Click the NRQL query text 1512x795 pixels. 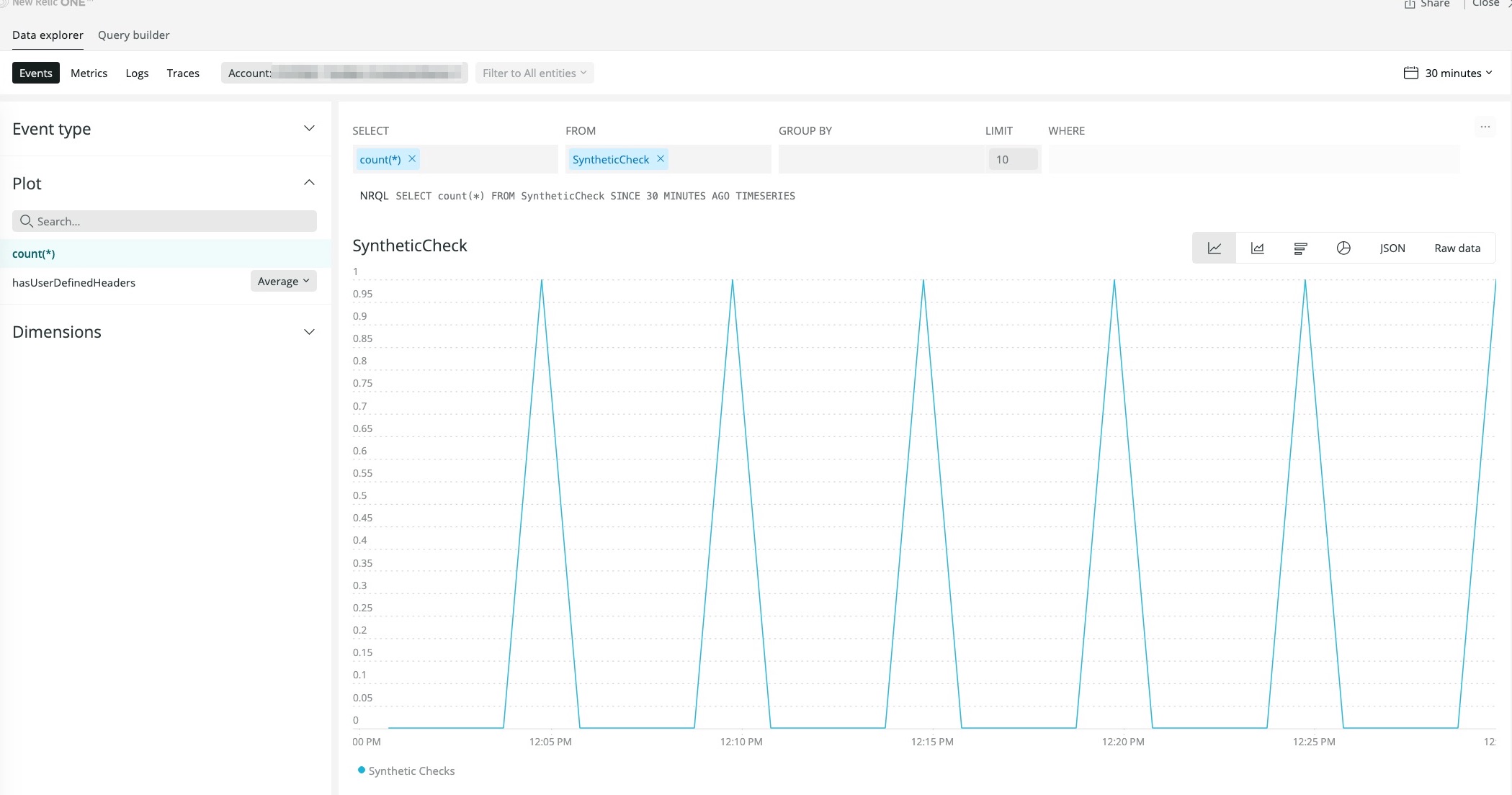[595, 196]
